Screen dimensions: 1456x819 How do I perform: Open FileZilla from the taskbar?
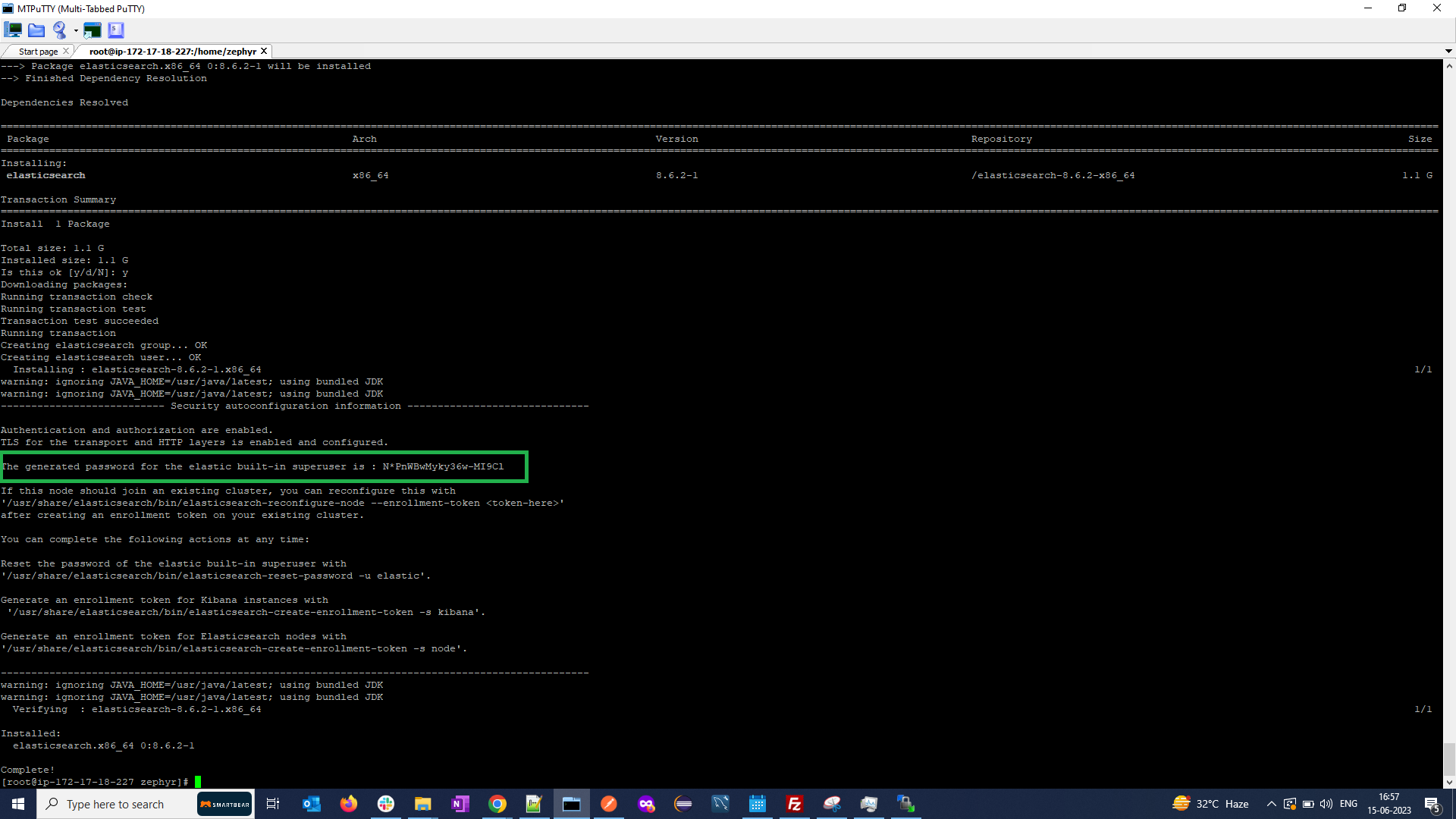(x=795, y=804)
